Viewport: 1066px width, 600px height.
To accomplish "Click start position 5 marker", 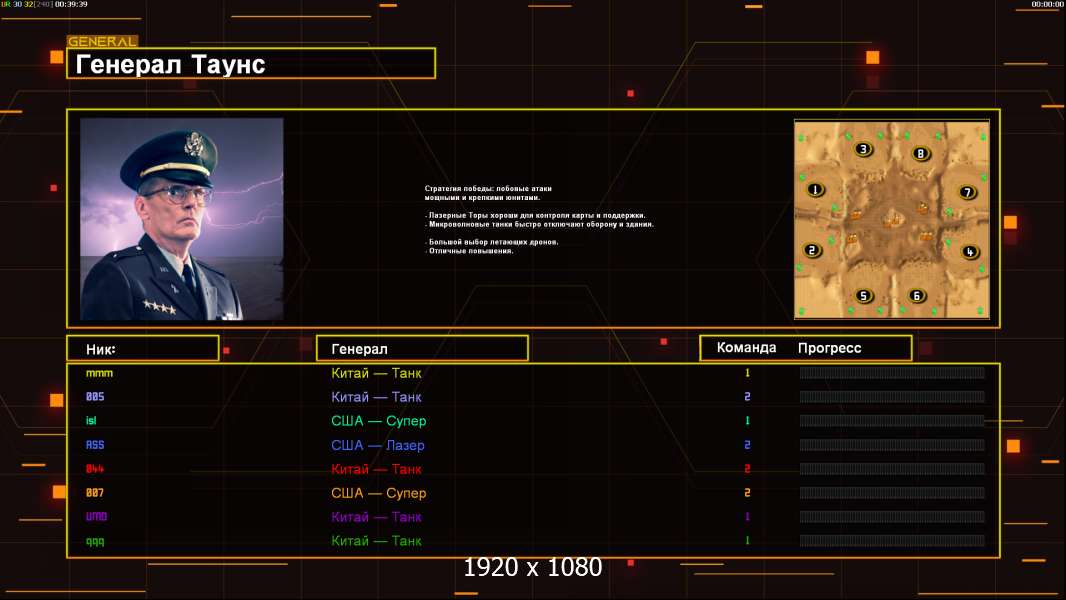I will [865, 295].
